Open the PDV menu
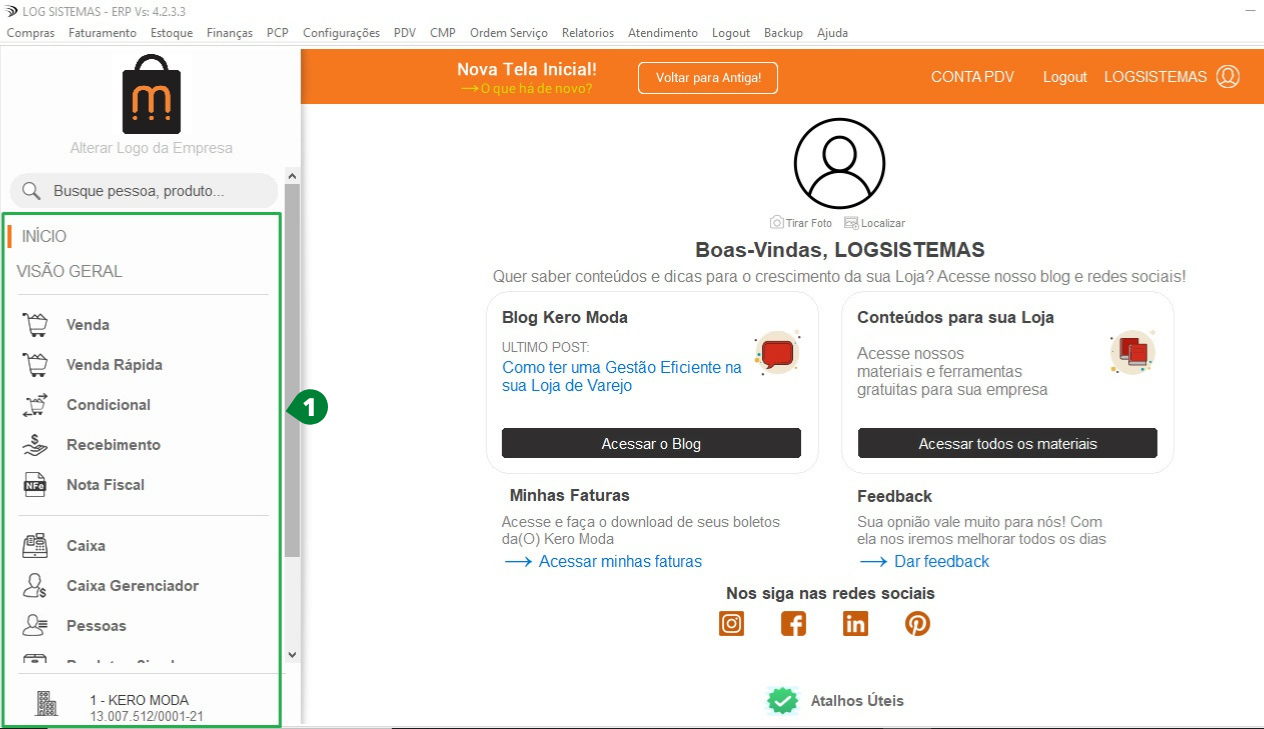1264x729 pixels. tap(405, 33)
